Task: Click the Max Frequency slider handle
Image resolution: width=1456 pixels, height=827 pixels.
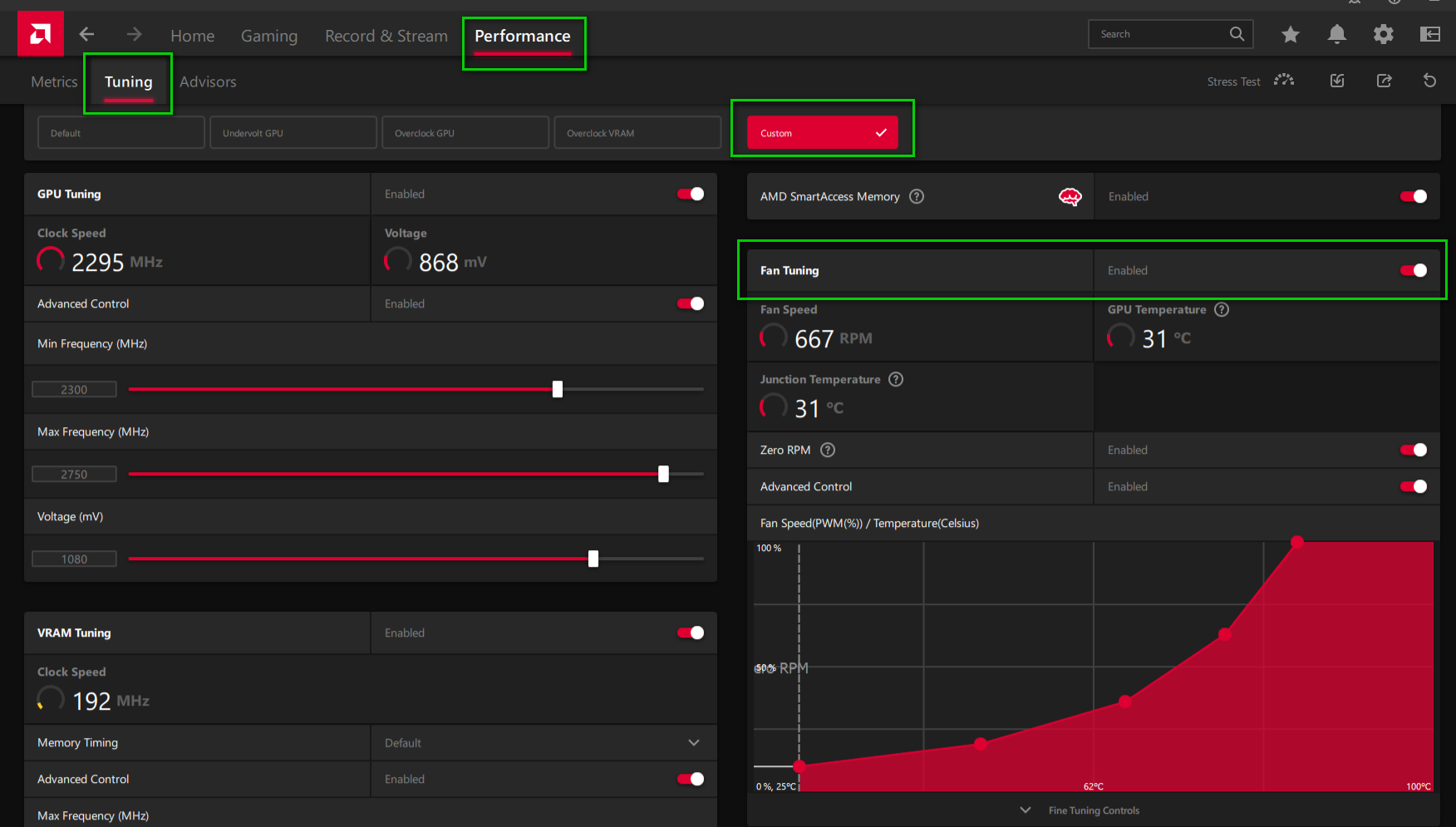Action: click(x=663, y=474)
